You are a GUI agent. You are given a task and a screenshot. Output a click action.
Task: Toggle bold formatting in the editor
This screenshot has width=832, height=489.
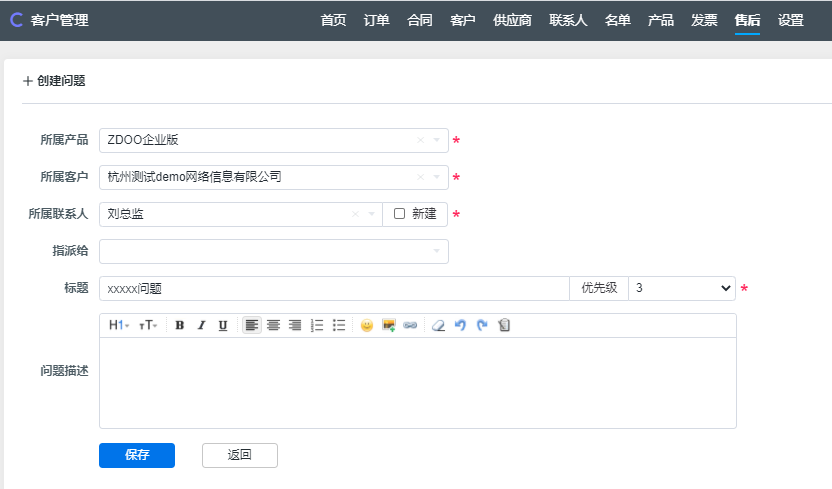(x=180, y=325)
